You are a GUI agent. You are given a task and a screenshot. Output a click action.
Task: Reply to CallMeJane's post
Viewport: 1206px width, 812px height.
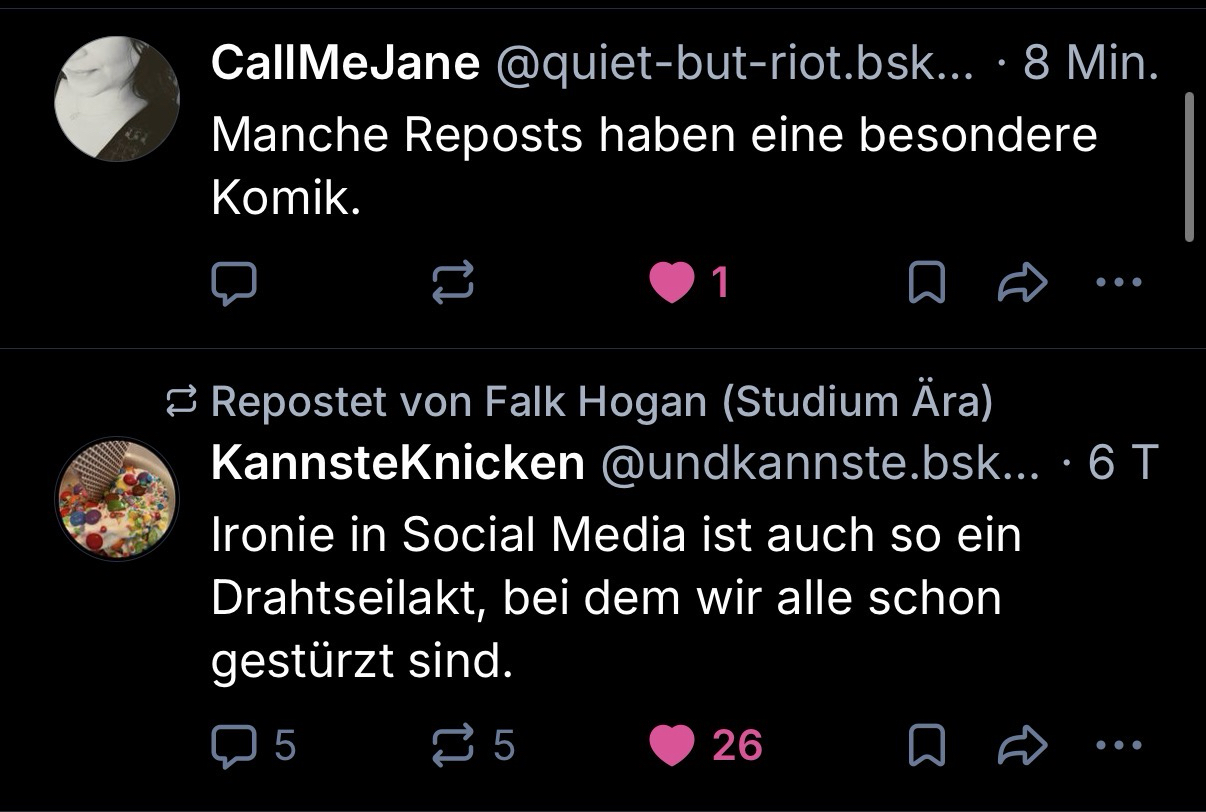[234, 285]
